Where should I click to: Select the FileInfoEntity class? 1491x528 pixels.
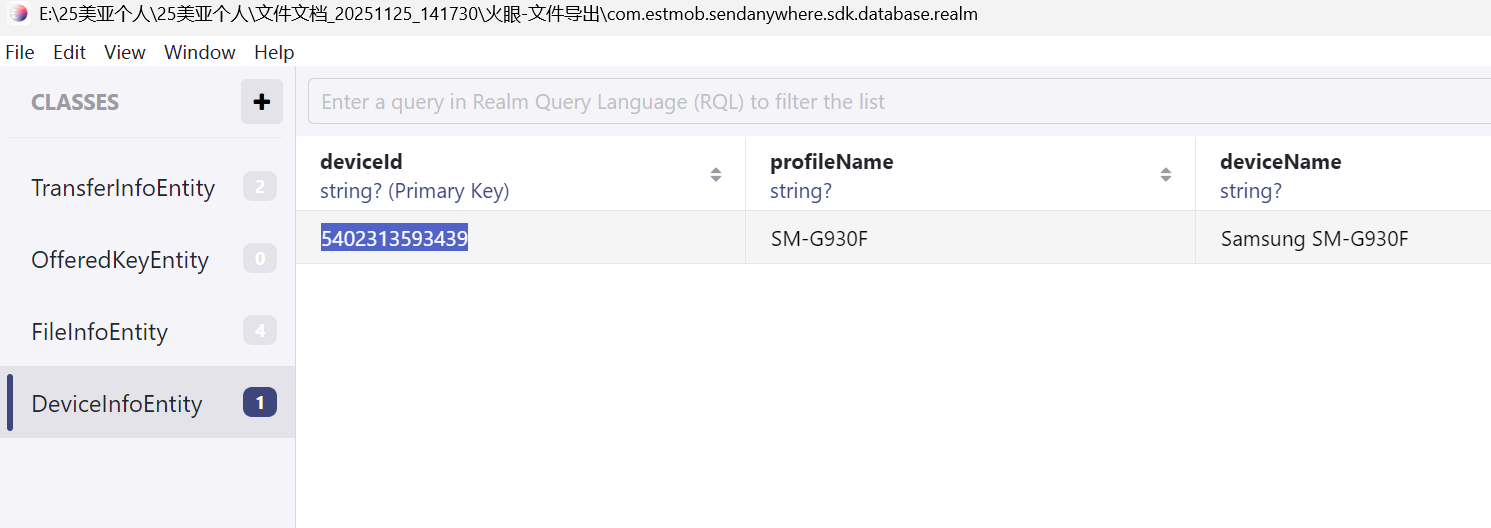point(100,332)
